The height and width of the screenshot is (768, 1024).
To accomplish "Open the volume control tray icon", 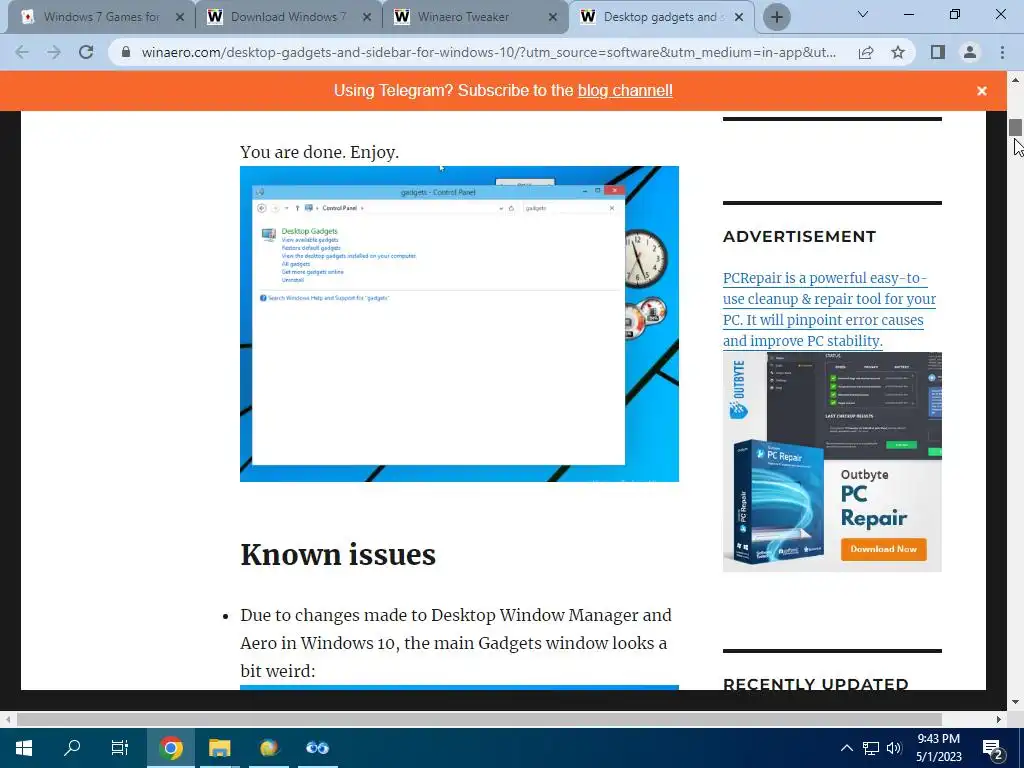I will click(x=894, y=748).
